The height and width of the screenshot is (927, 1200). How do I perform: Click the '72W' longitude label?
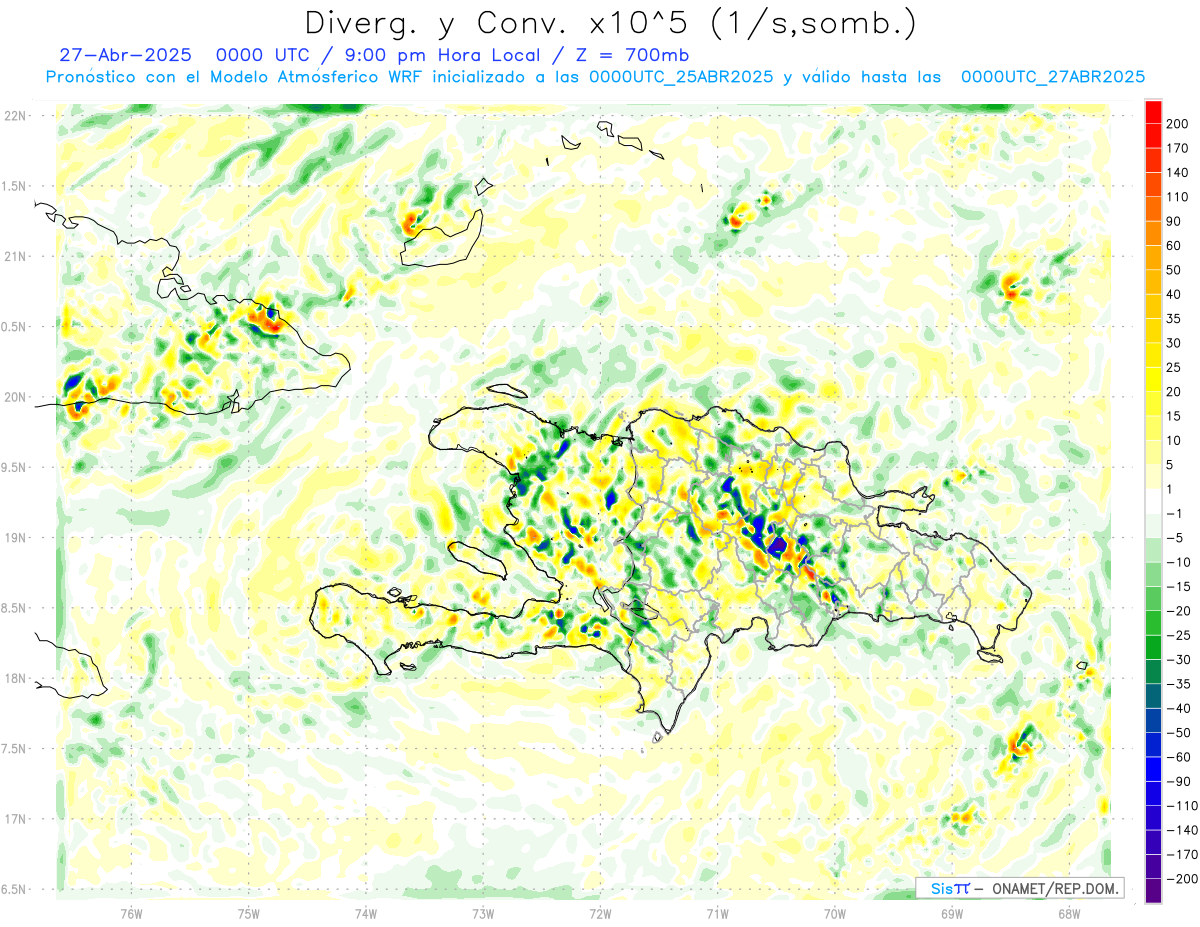600,912
